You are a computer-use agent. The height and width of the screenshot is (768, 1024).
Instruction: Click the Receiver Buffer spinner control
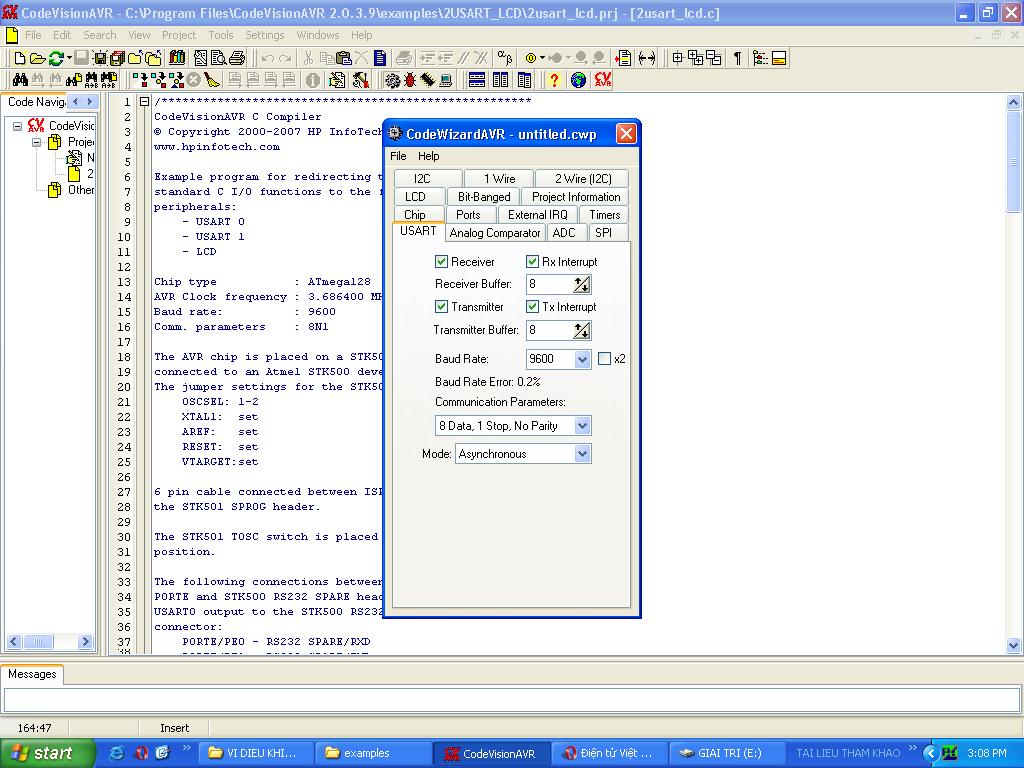(x=582, y=285)
